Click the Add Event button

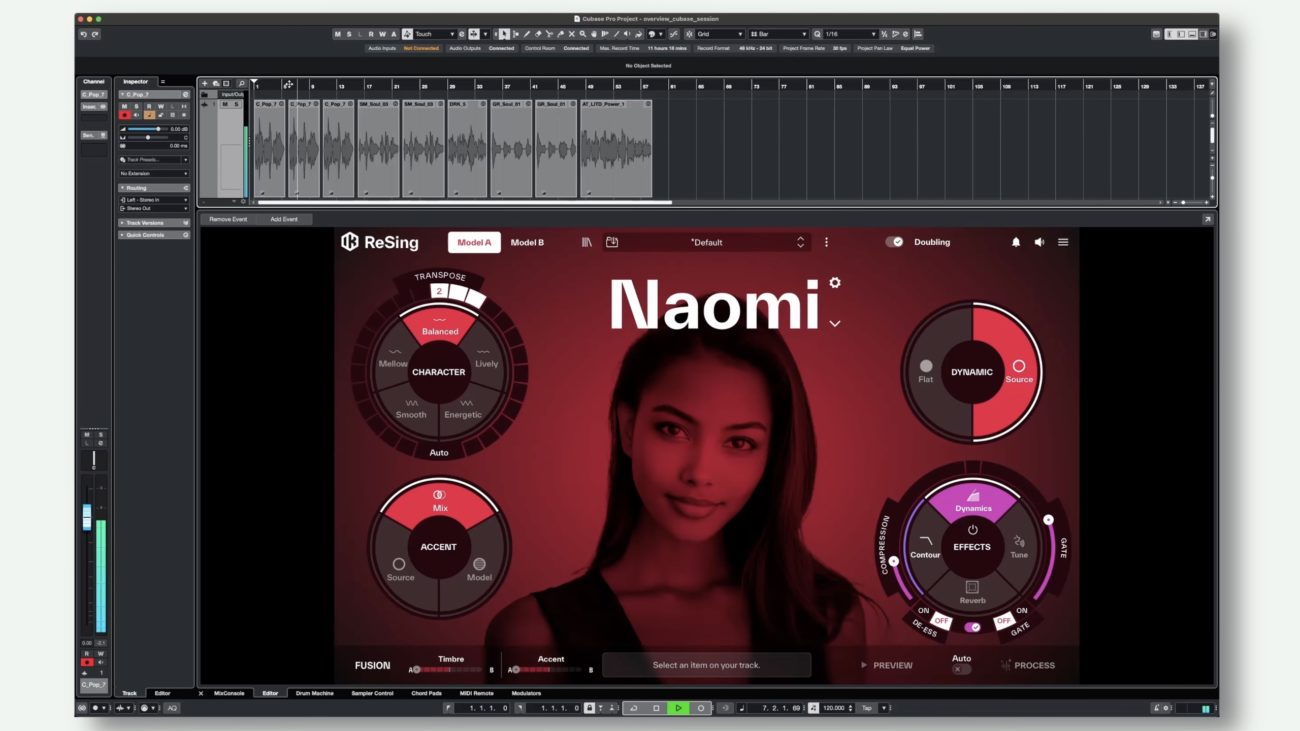[x=284, y=219]
